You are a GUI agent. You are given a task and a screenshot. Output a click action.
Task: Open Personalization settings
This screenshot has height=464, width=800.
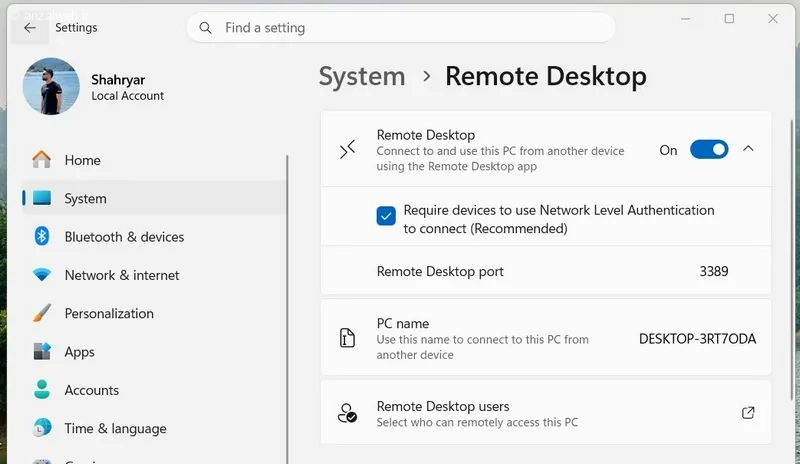click(154, 313)
